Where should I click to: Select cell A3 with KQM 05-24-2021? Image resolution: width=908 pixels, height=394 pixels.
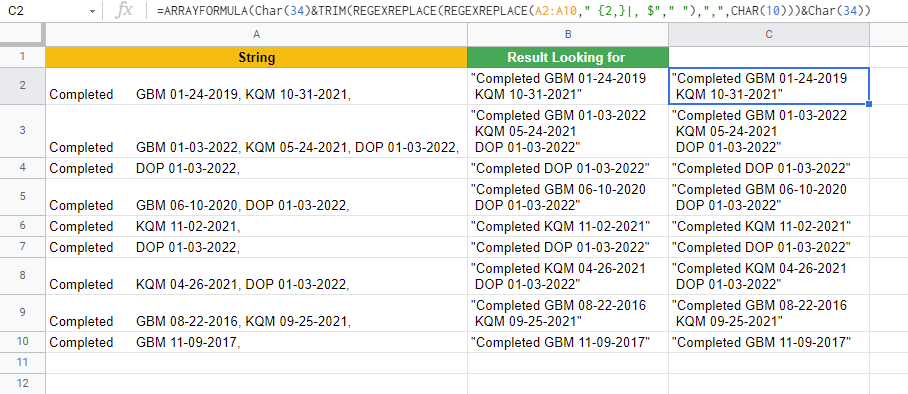click(257, 131)
